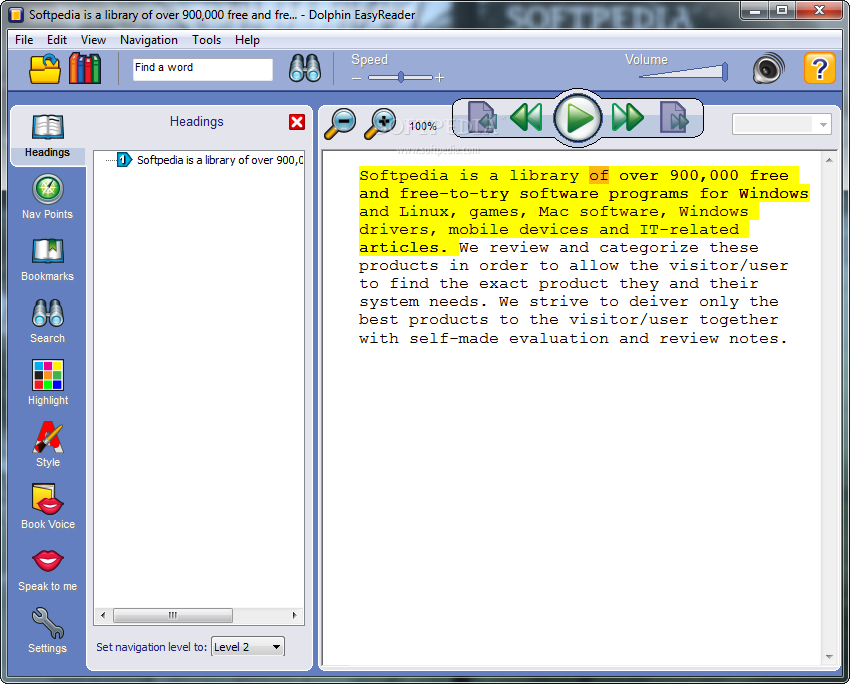Click the Speed slider handle
Viewport: 850px width, 684px height.
[x=401, y=77]
